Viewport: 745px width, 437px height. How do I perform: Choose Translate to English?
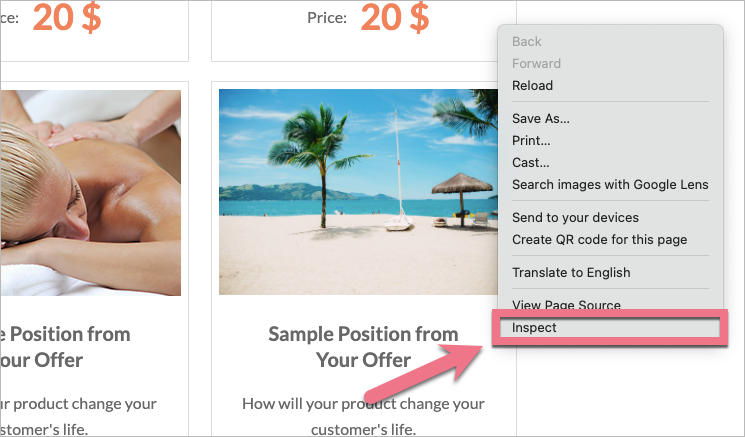click(571, 273)
